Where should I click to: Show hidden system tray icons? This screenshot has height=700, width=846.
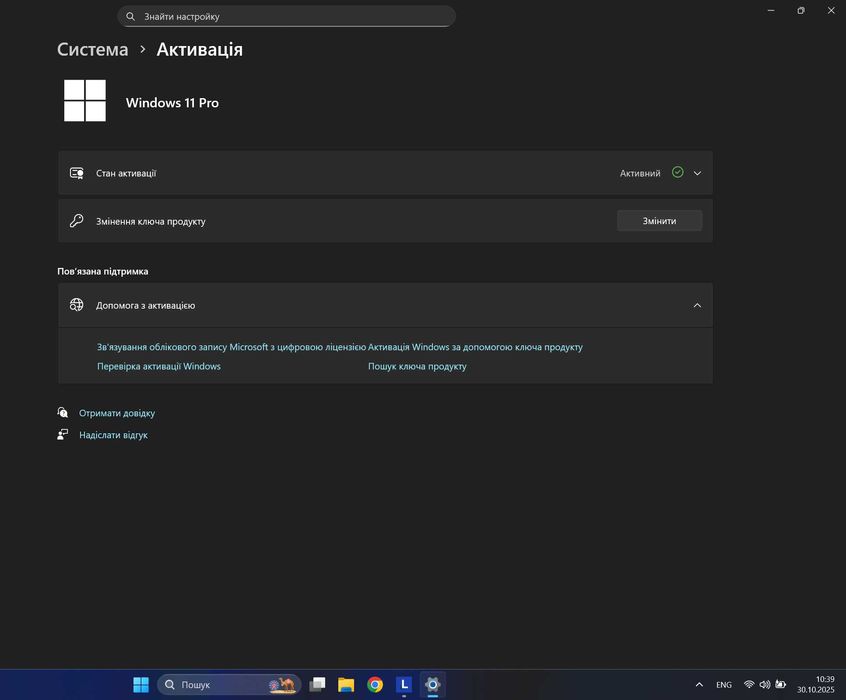[699, 684]
